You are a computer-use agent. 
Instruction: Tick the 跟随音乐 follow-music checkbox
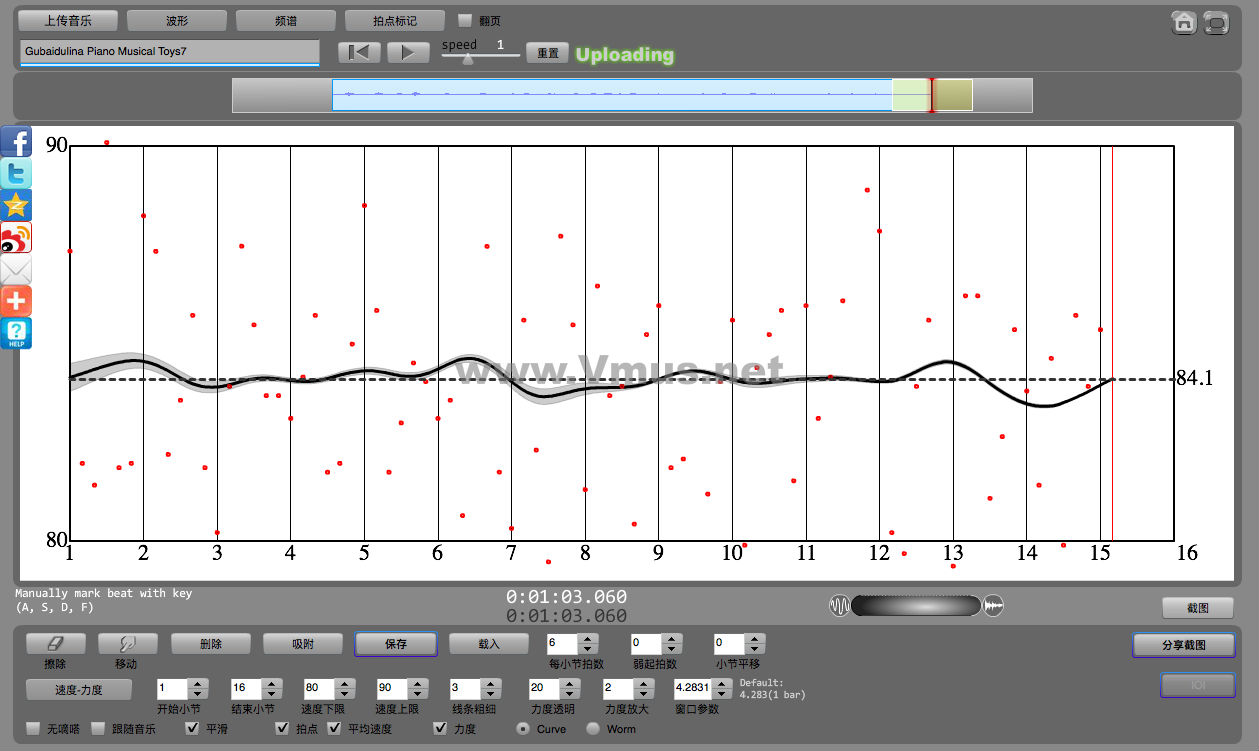point(98,728)
